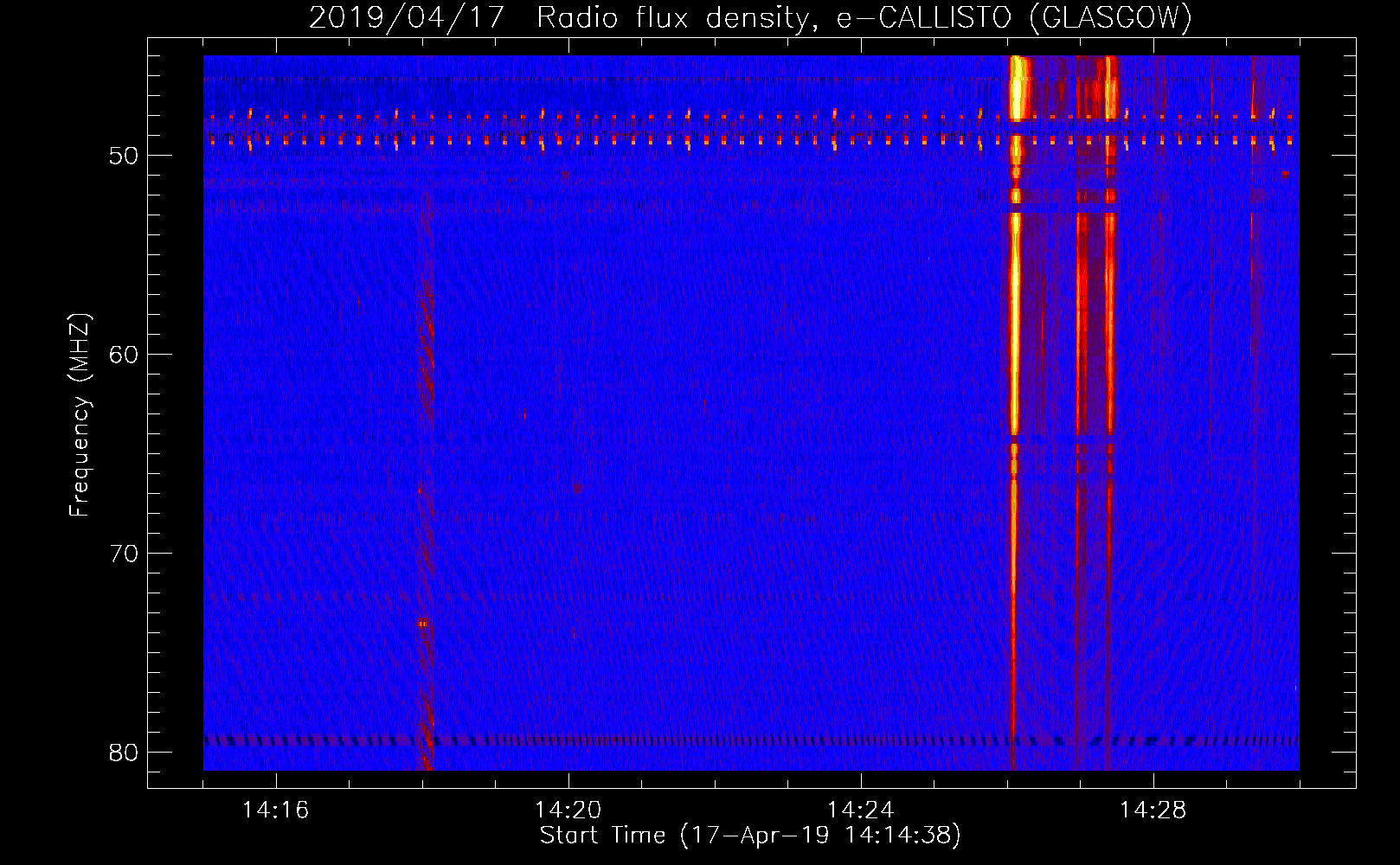Click the "Frequency (MHZ)" axis label

[80, 415]
